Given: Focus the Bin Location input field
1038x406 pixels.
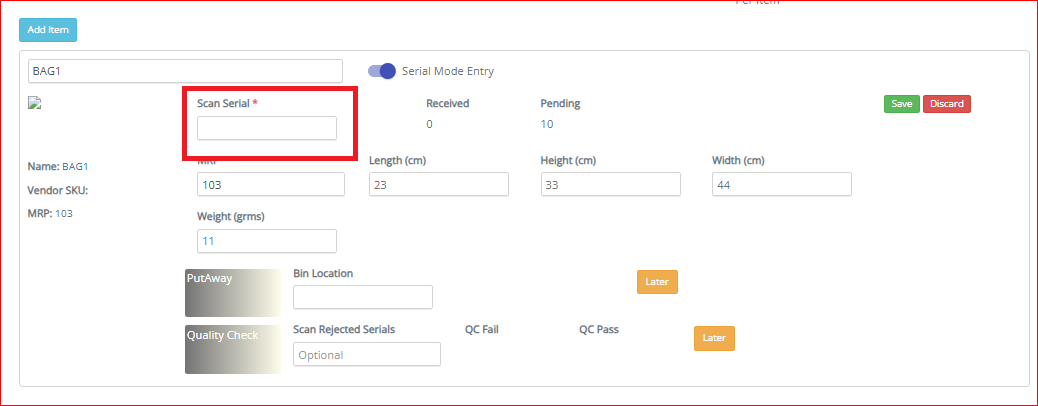Looking at the screenshot, I should [x=363, y=297].
